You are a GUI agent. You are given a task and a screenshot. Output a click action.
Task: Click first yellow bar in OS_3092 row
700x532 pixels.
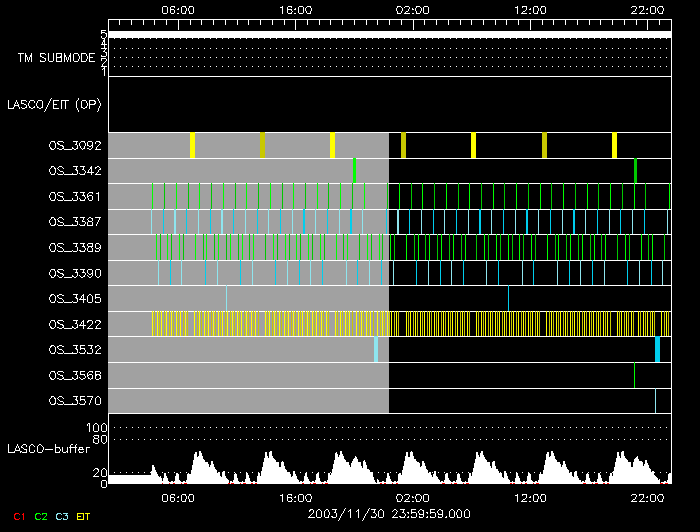point(192,145)
